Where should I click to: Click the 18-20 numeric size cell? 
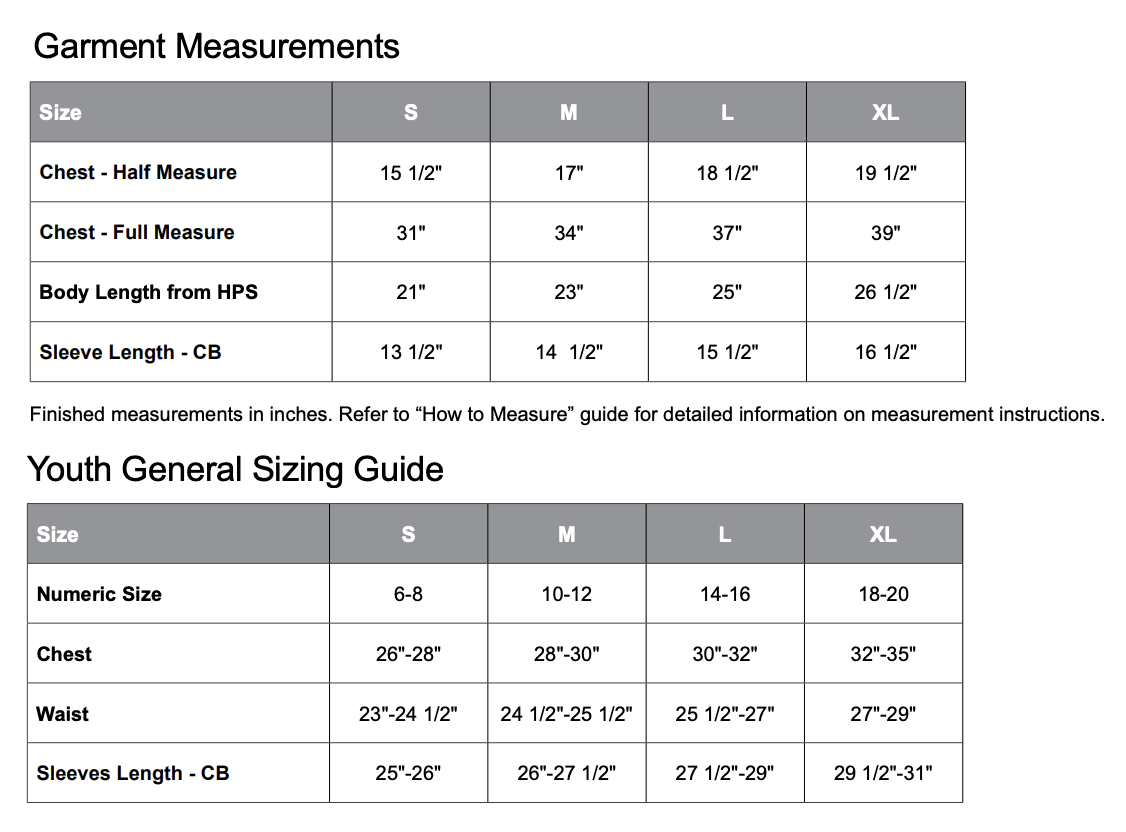[883, 594]
